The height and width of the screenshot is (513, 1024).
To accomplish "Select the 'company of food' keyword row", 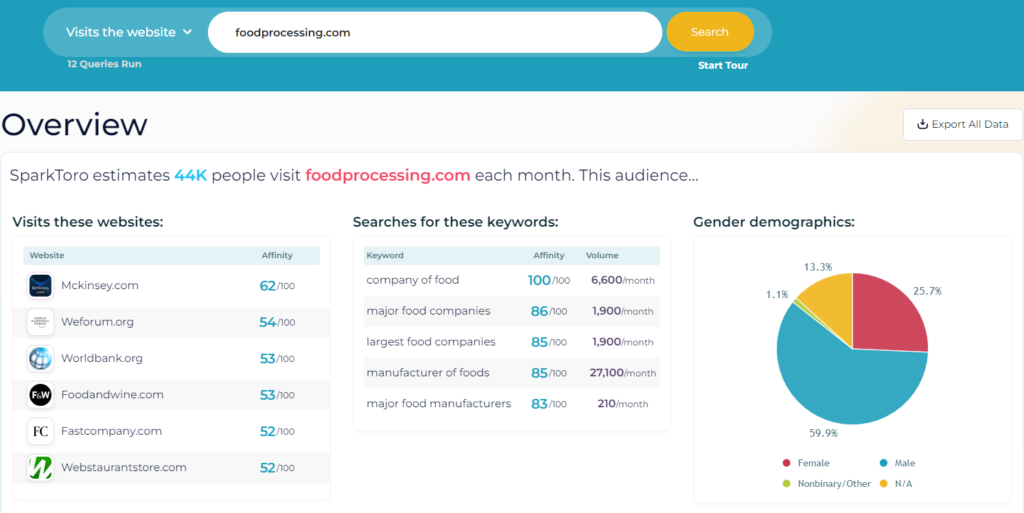I will click(511, 280).
